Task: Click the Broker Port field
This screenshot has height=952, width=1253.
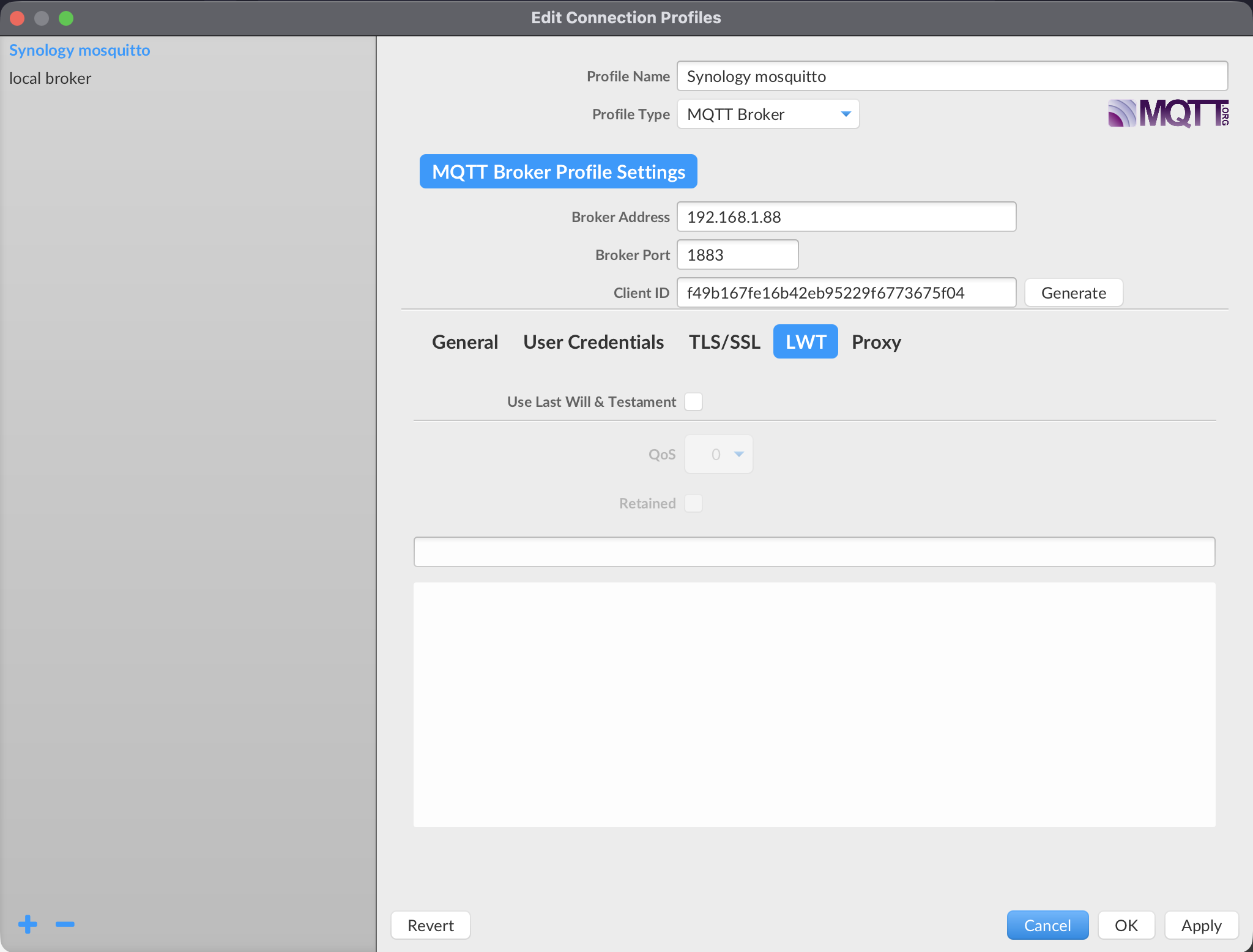Action: pyautogui.click(x=738, y=255)
